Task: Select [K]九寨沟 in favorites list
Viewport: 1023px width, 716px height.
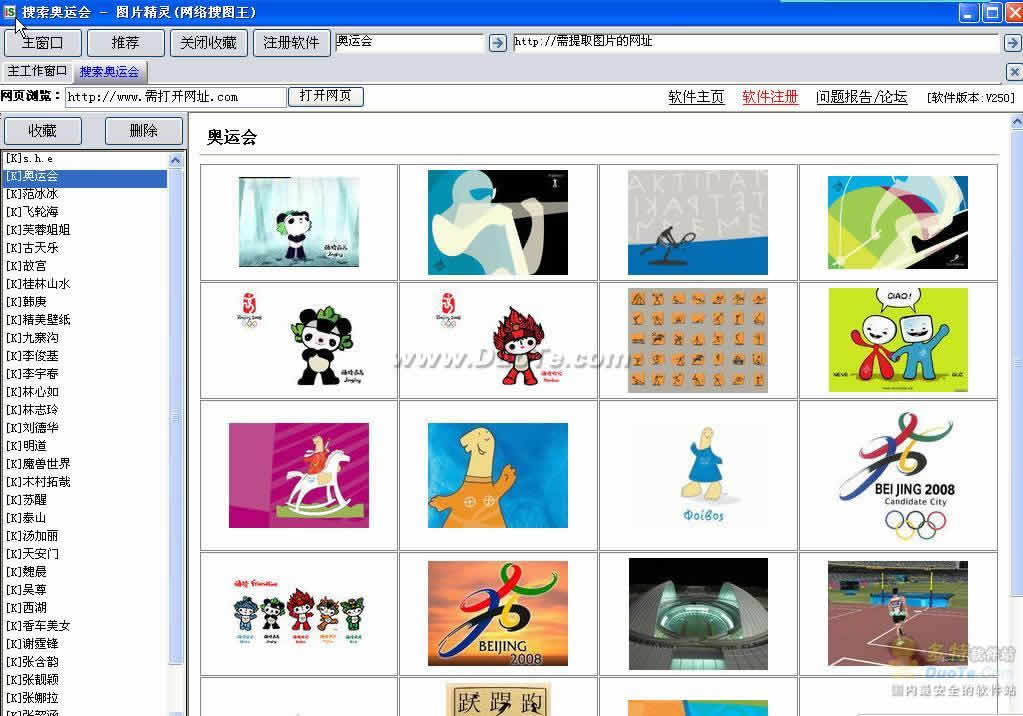Action: [86, 337]
